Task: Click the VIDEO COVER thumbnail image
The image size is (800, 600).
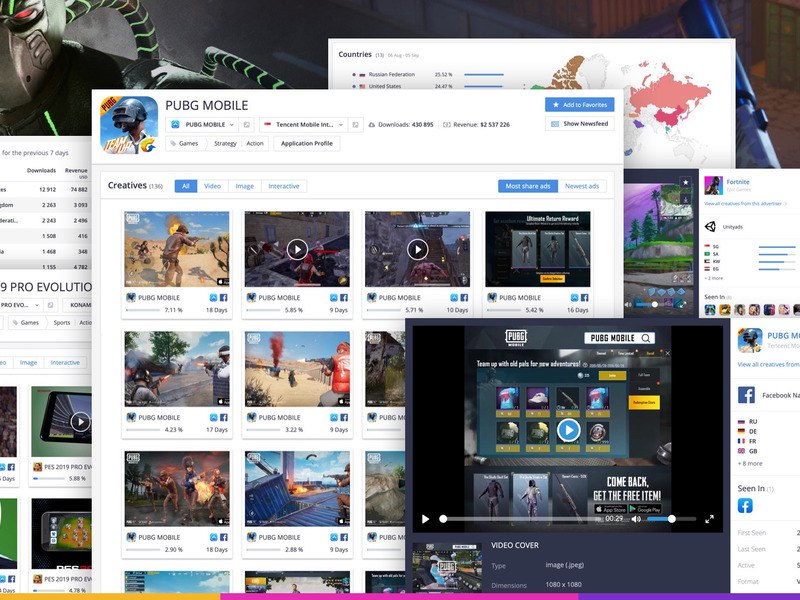Action: point(447,567)
